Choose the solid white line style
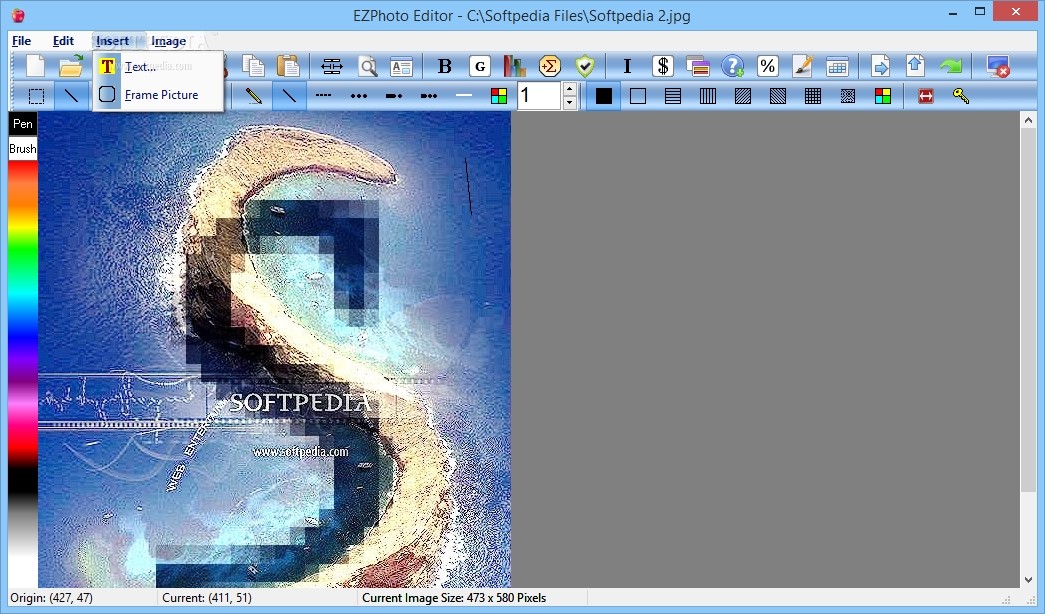This screenshot has height=614, width=1045. click(464, 96)
